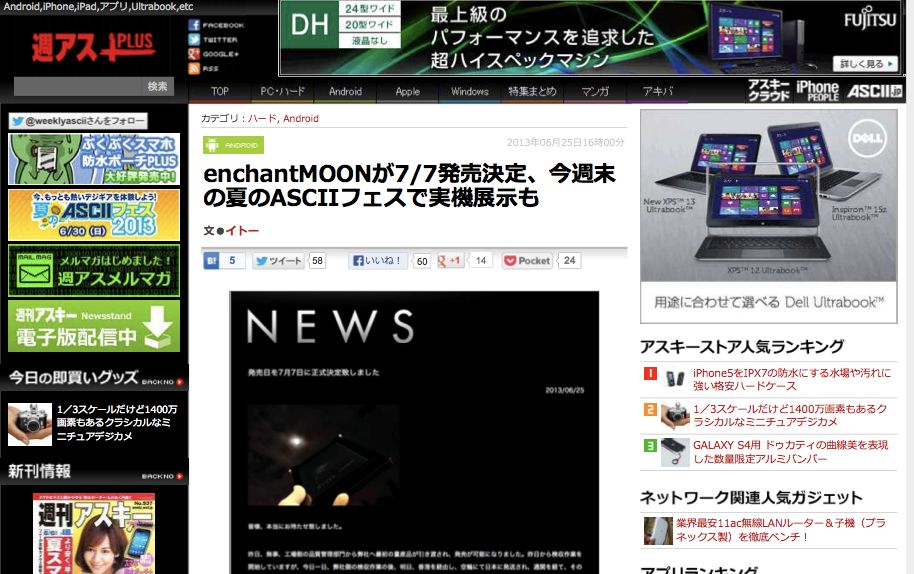Open the Windows navigation tab
This screenshot has width=914, height=574.
click(470, 91)
